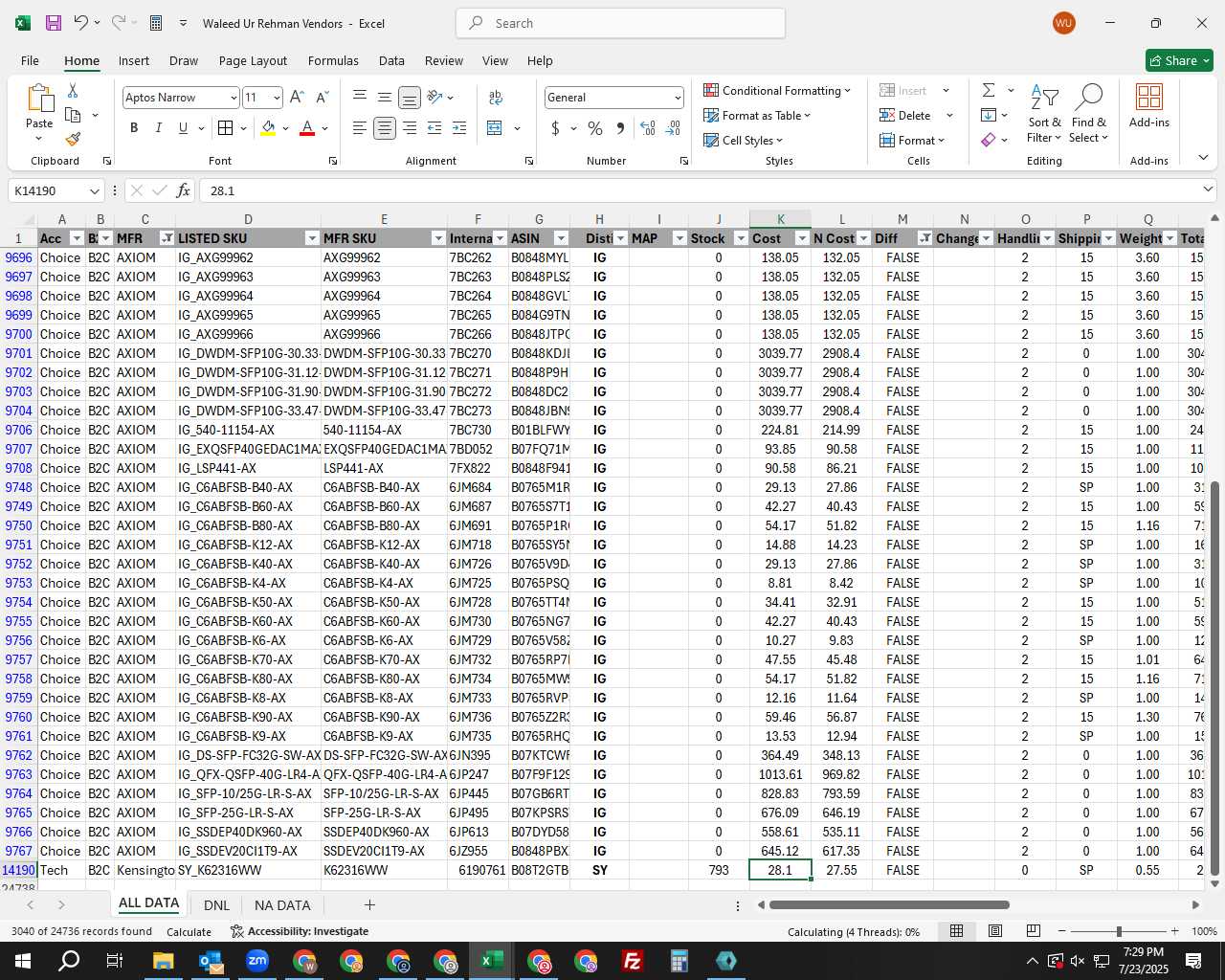The image size is (1225, 980).
Task: Expand the Name Box dropdown
Action: [94, 190]
